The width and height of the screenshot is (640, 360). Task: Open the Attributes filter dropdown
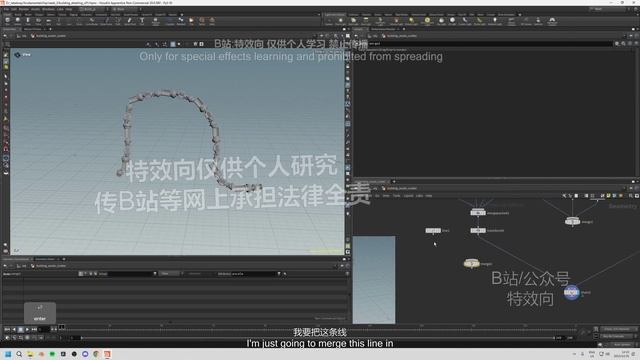[x=279, y=274]
